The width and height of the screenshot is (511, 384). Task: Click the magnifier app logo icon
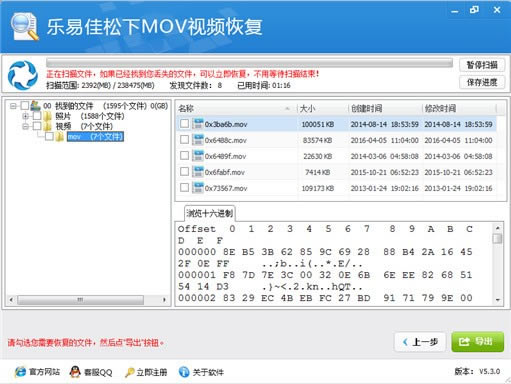(x=24, y=26)
